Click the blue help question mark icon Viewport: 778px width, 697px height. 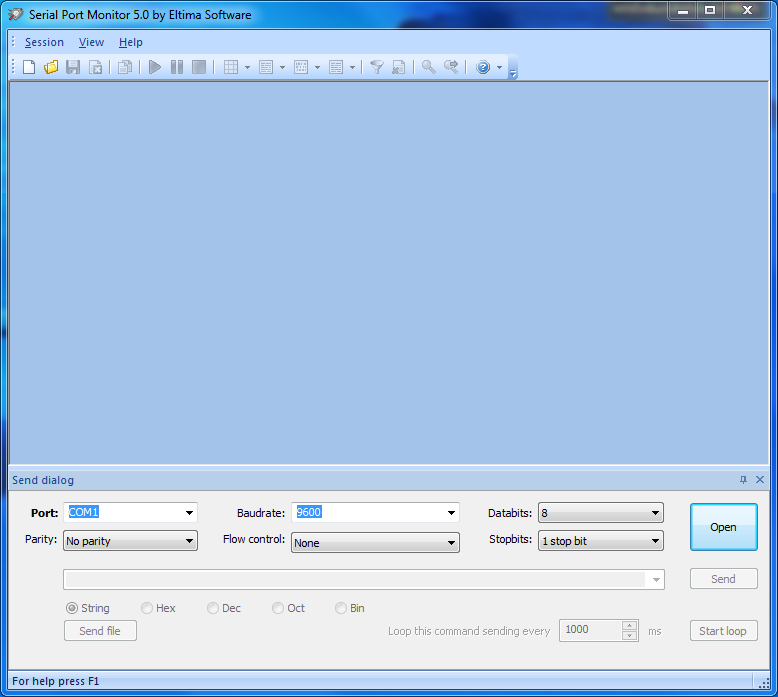pyautogui.click(x=483, y=67)
